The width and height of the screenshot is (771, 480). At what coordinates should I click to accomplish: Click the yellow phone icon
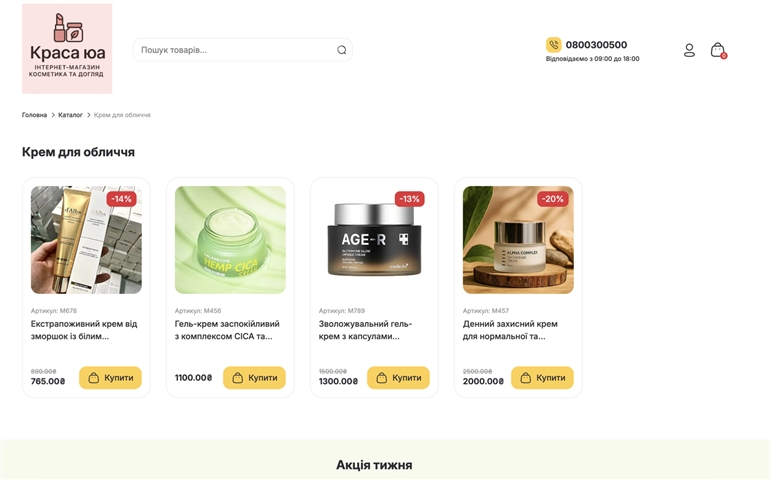554,45
